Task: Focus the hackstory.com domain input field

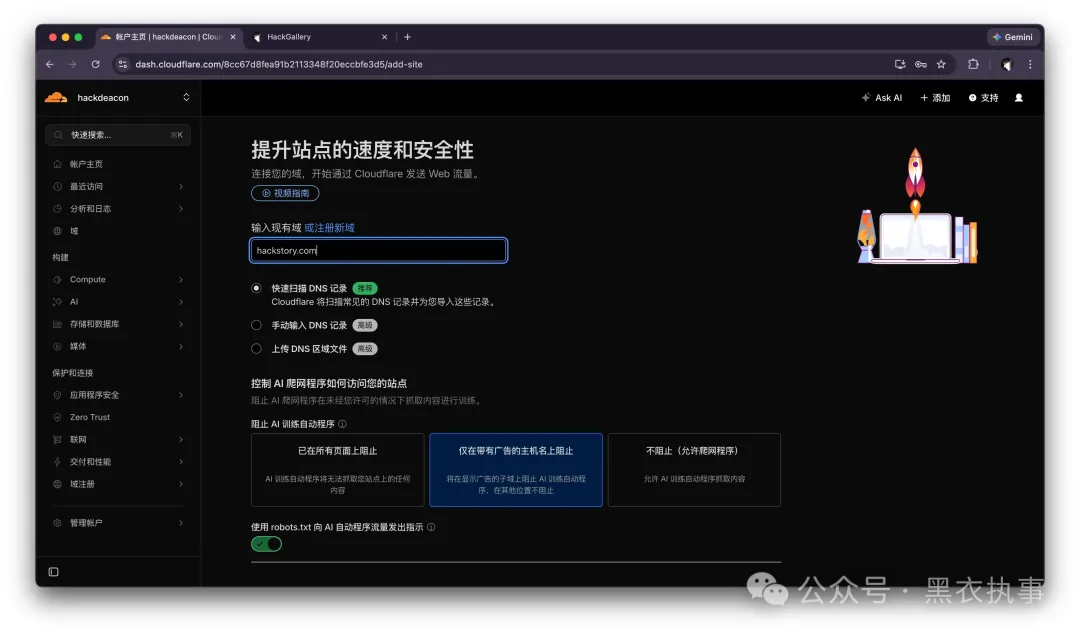Action: 379,251
